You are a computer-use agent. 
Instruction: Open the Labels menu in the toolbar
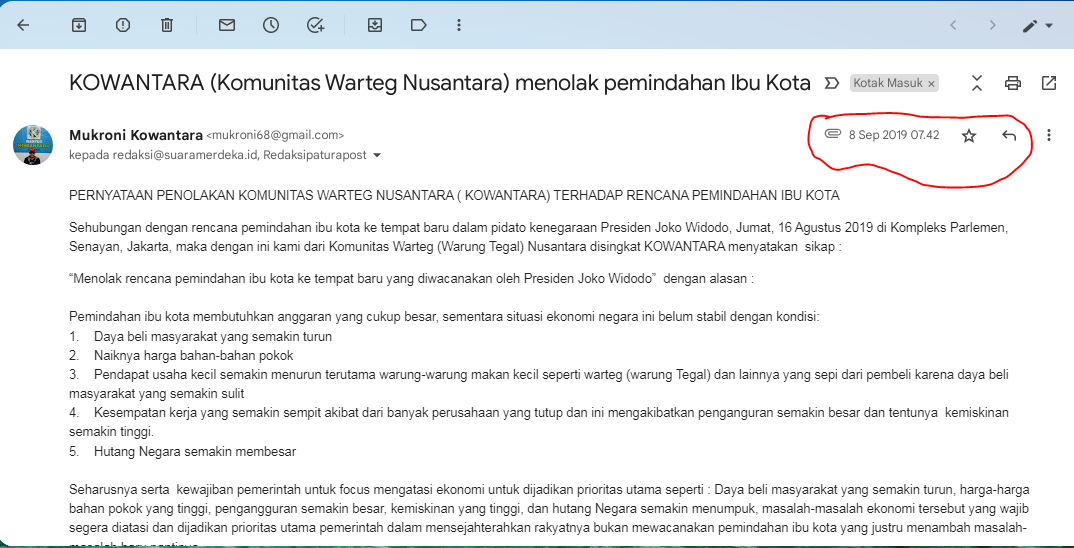click(x=418, y=25)
